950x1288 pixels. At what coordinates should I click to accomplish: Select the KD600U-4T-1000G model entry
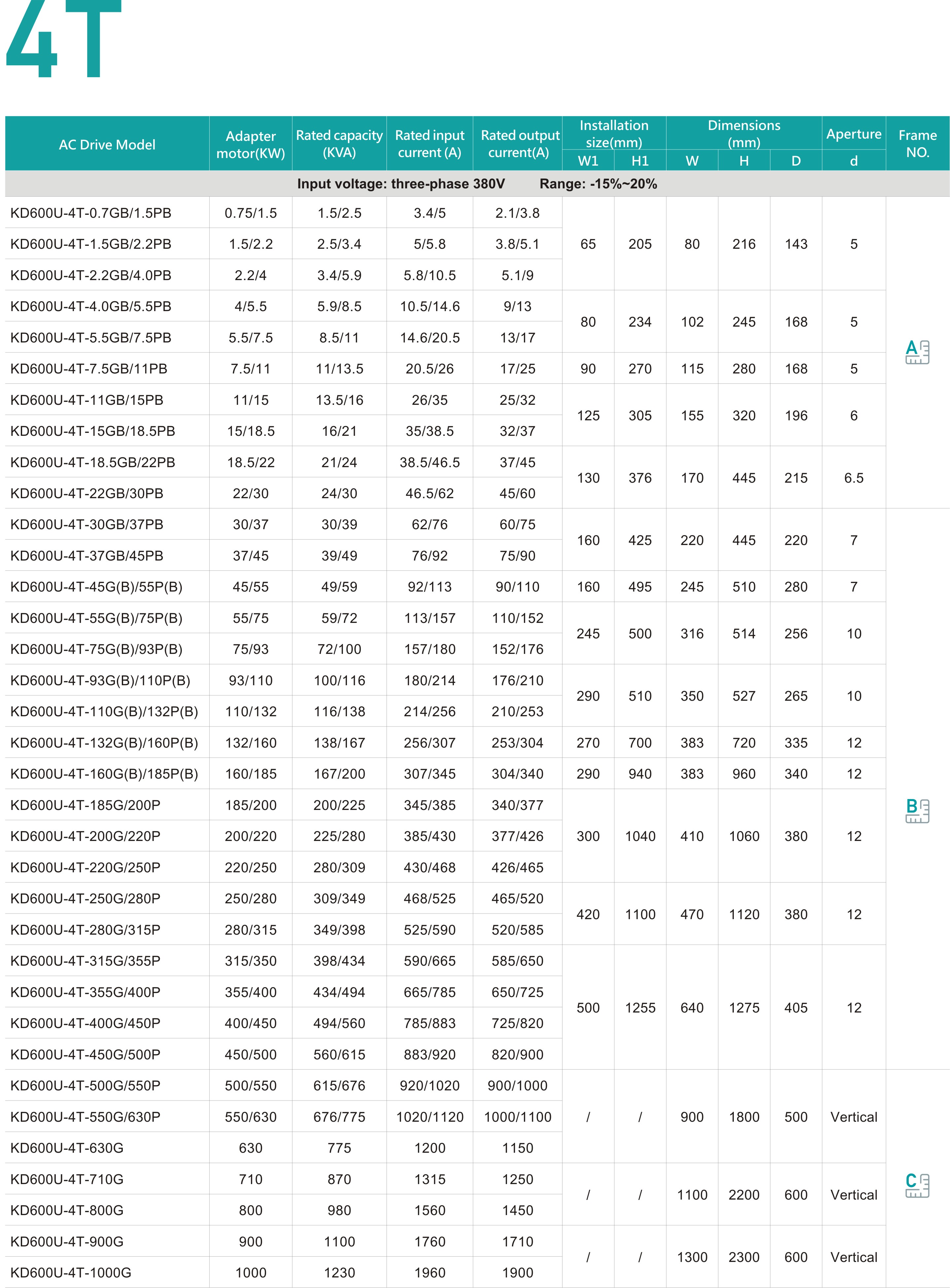(71, 1272)
